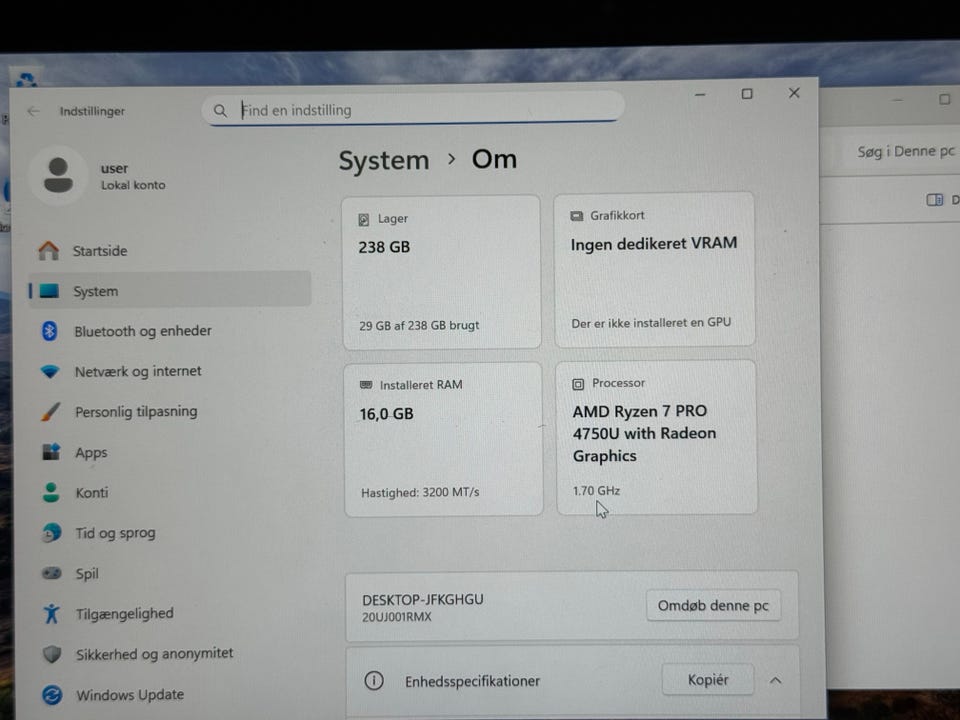Collapse the Enhedsspecifikationer section chevron
The image size is (960, 720).
tap(775, 680)
